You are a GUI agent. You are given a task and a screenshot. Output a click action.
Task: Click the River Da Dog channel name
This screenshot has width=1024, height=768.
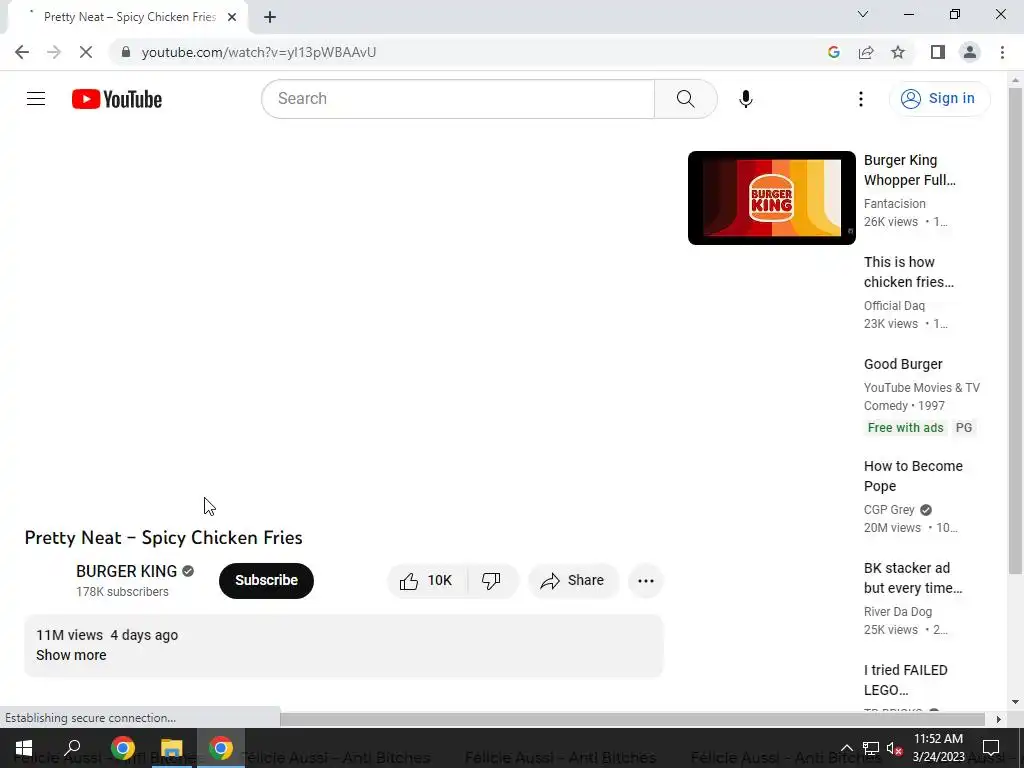897,611
